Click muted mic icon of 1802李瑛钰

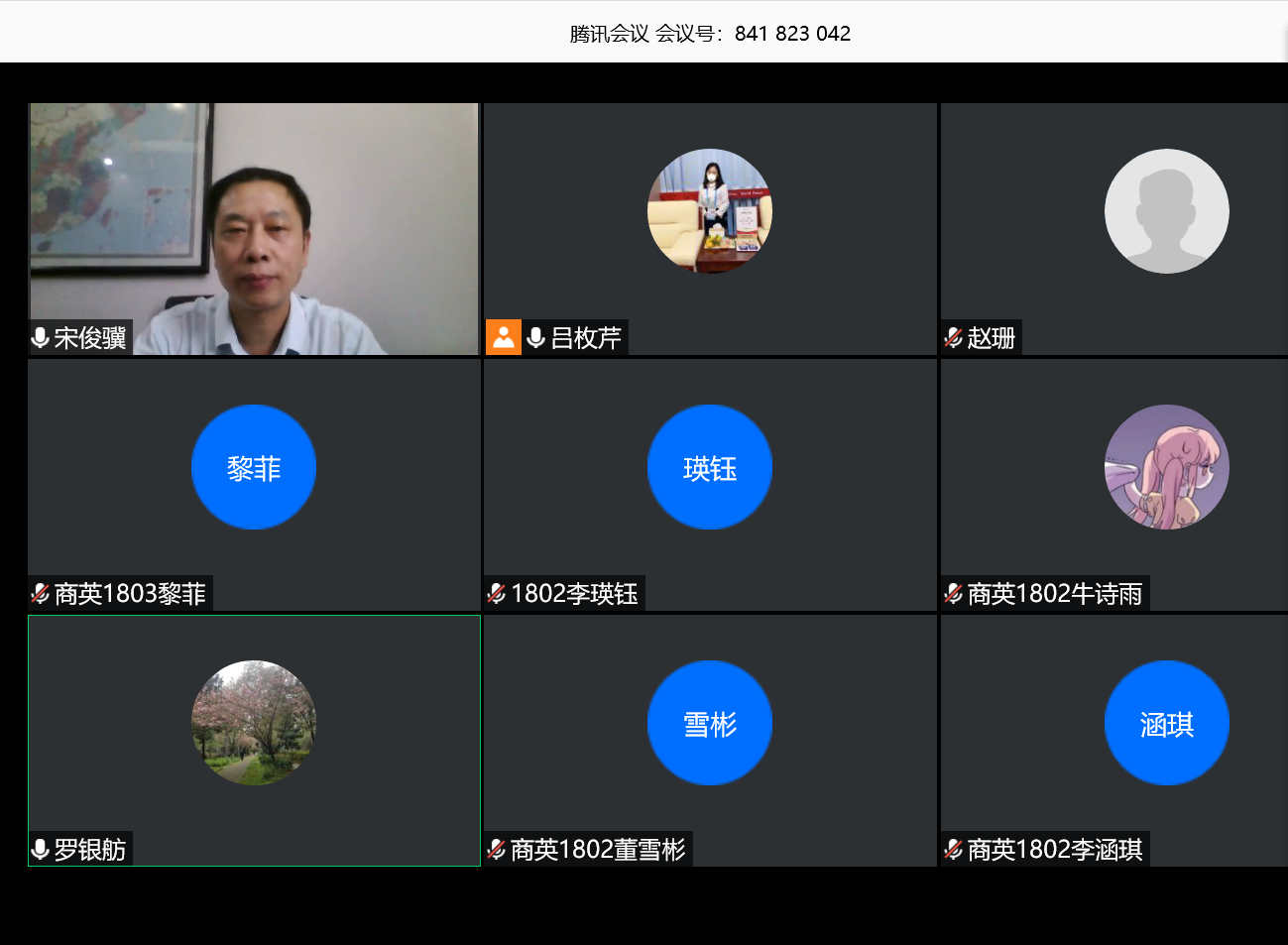pos(497,594)
